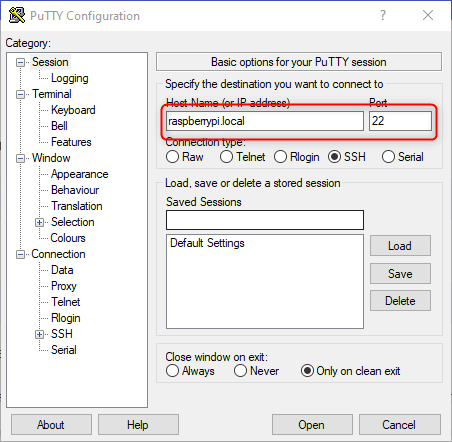452x442 pixels.
Task: Click the Saved Sessions text field
Action: [x=265, y=220]
